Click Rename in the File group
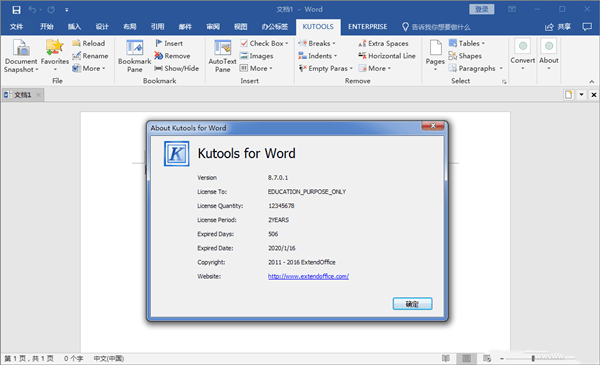This screenshot has height=365, width=600. click(x=90, y=56)
